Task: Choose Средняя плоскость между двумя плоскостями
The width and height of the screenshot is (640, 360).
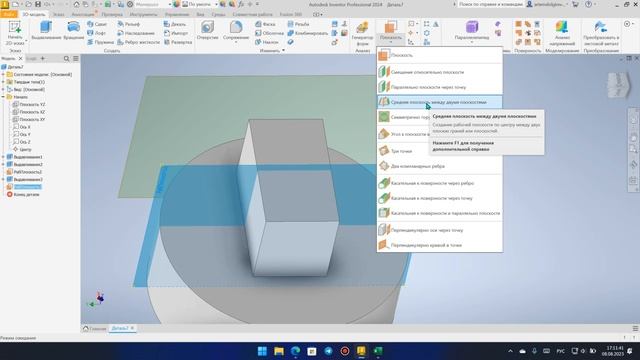Action: [440, 102]
